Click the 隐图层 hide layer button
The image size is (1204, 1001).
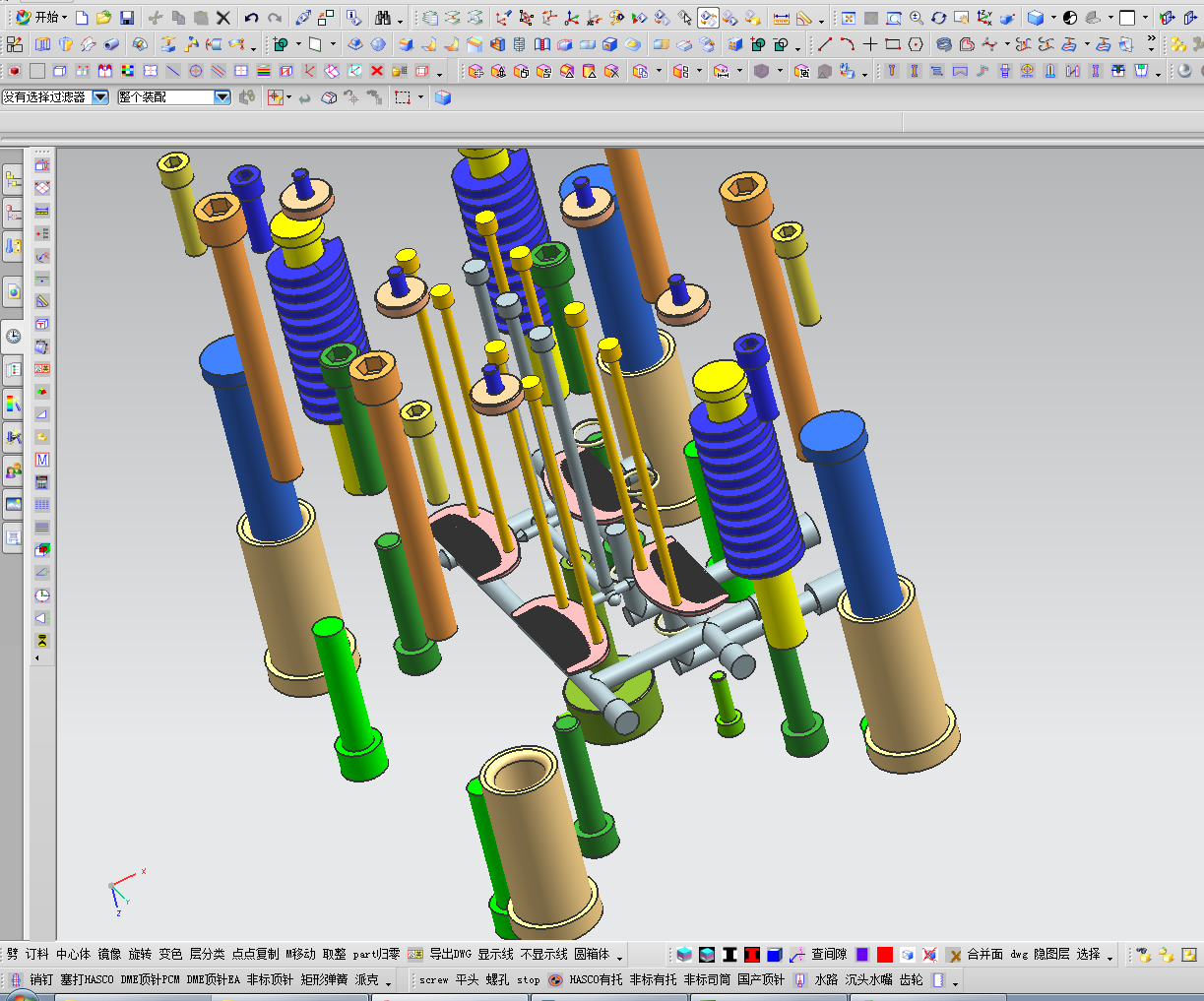coord(1051,954)
